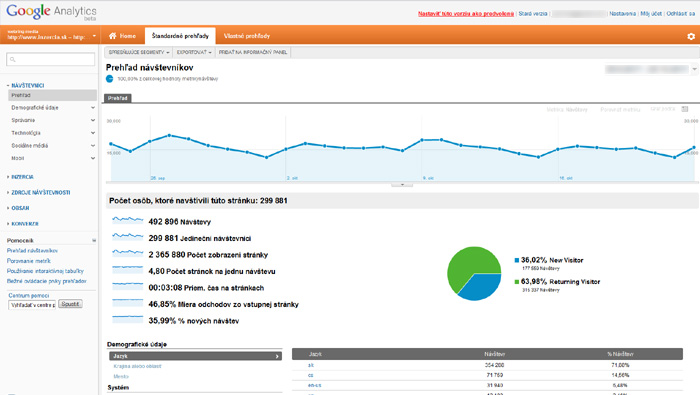Viewport: 700px width, 395px height.
Task: Click the Návštev column header in the table
Action: click(494, 354)
